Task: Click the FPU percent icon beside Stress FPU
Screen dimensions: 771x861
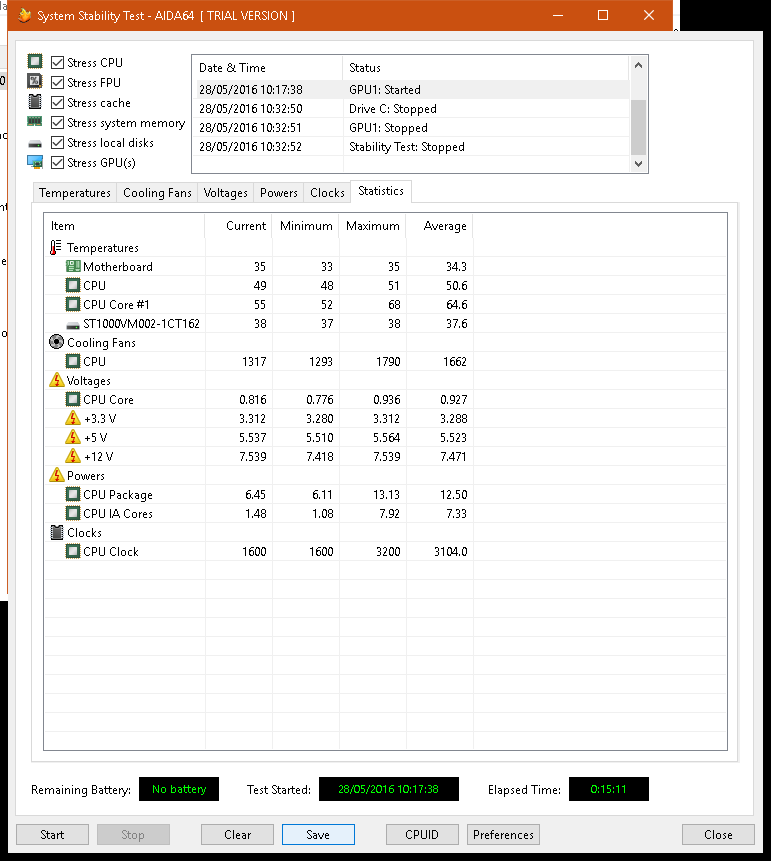Action: click(35, 81)
